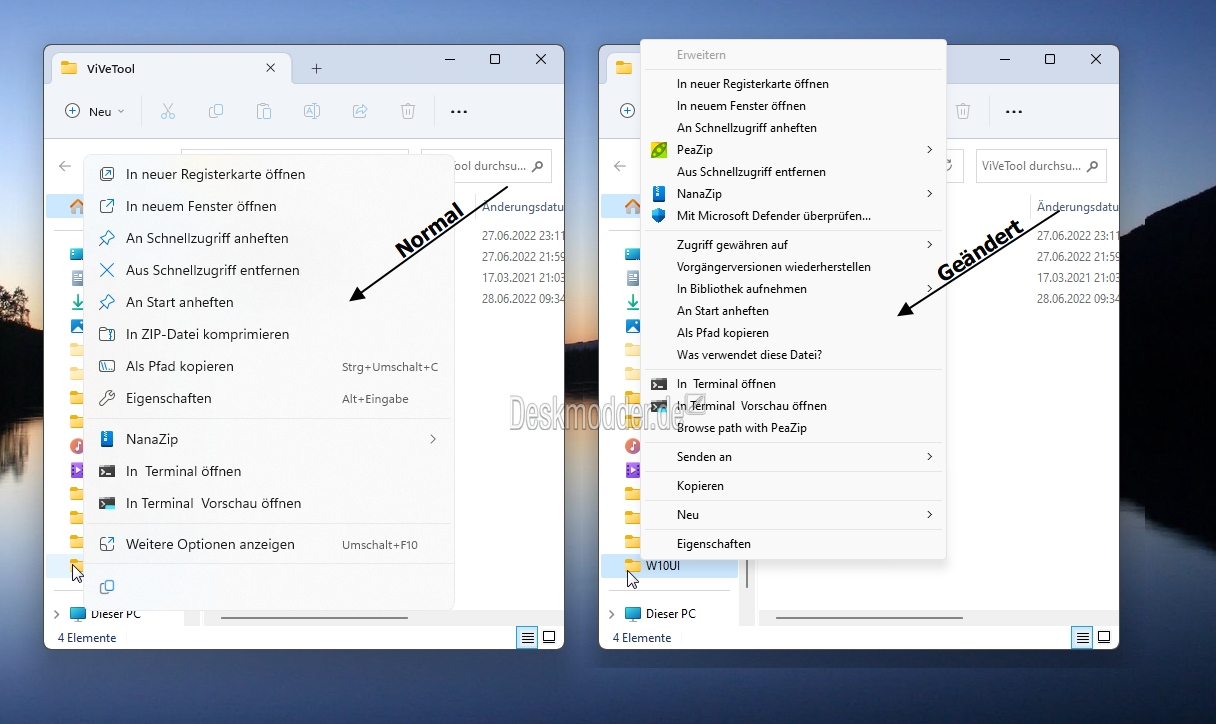The width and height of the screenshot is (1216, 724).
Task: Choose 'In neuem Fenster öffnen' in classic context menu
Action: tap(794, 106)
